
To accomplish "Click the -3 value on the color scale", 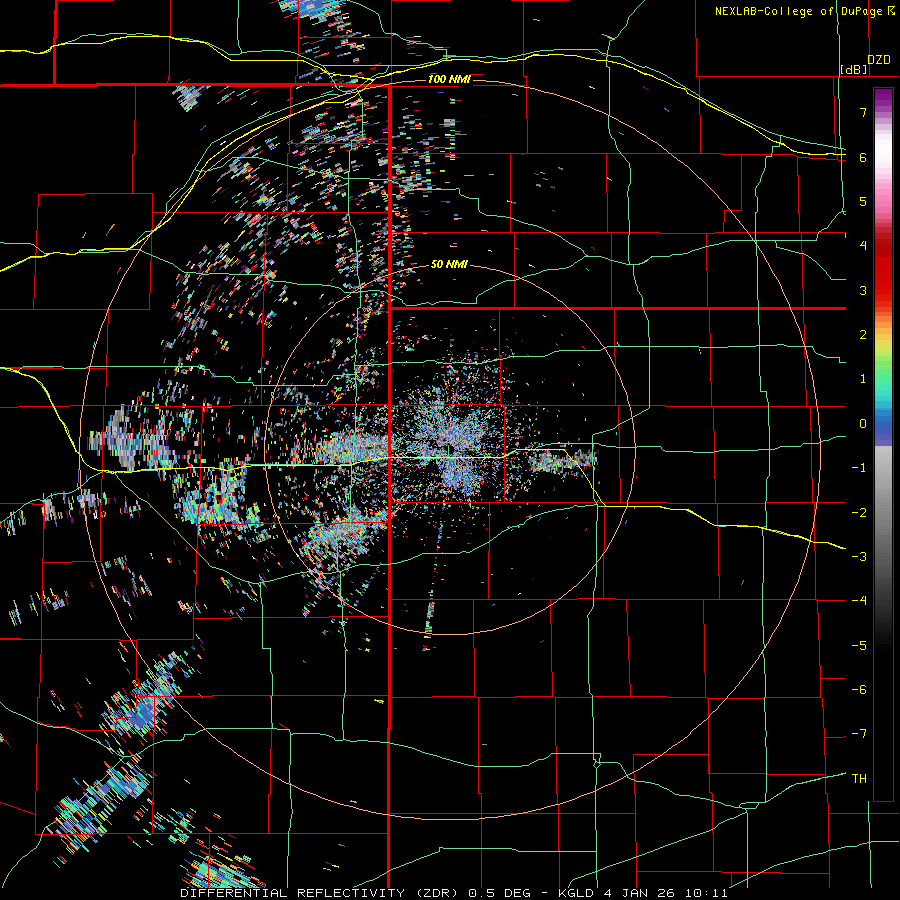I will (x=859, y=557).
